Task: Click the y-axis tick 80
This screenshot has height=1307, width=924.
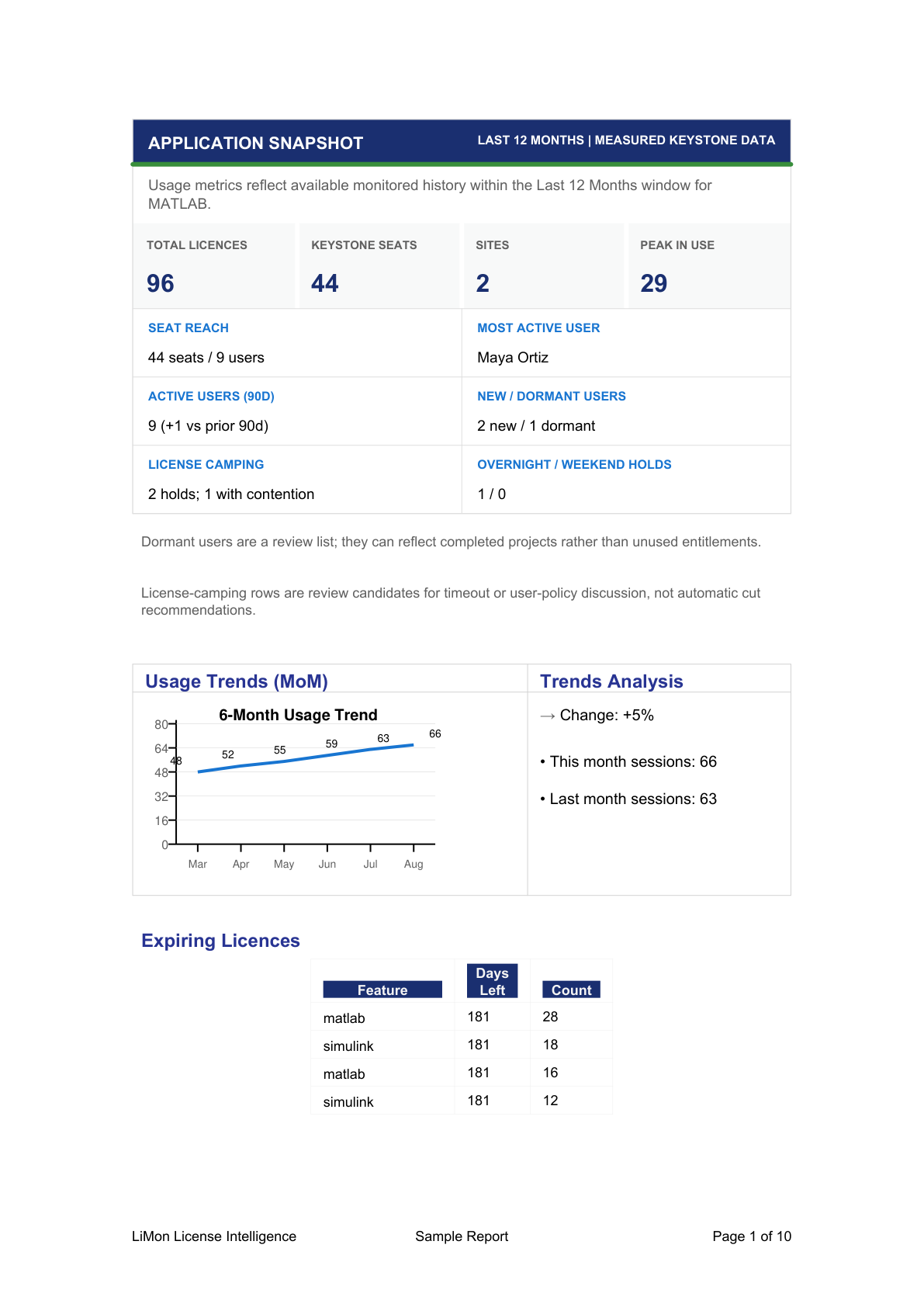Action: [x=161, y=724]
